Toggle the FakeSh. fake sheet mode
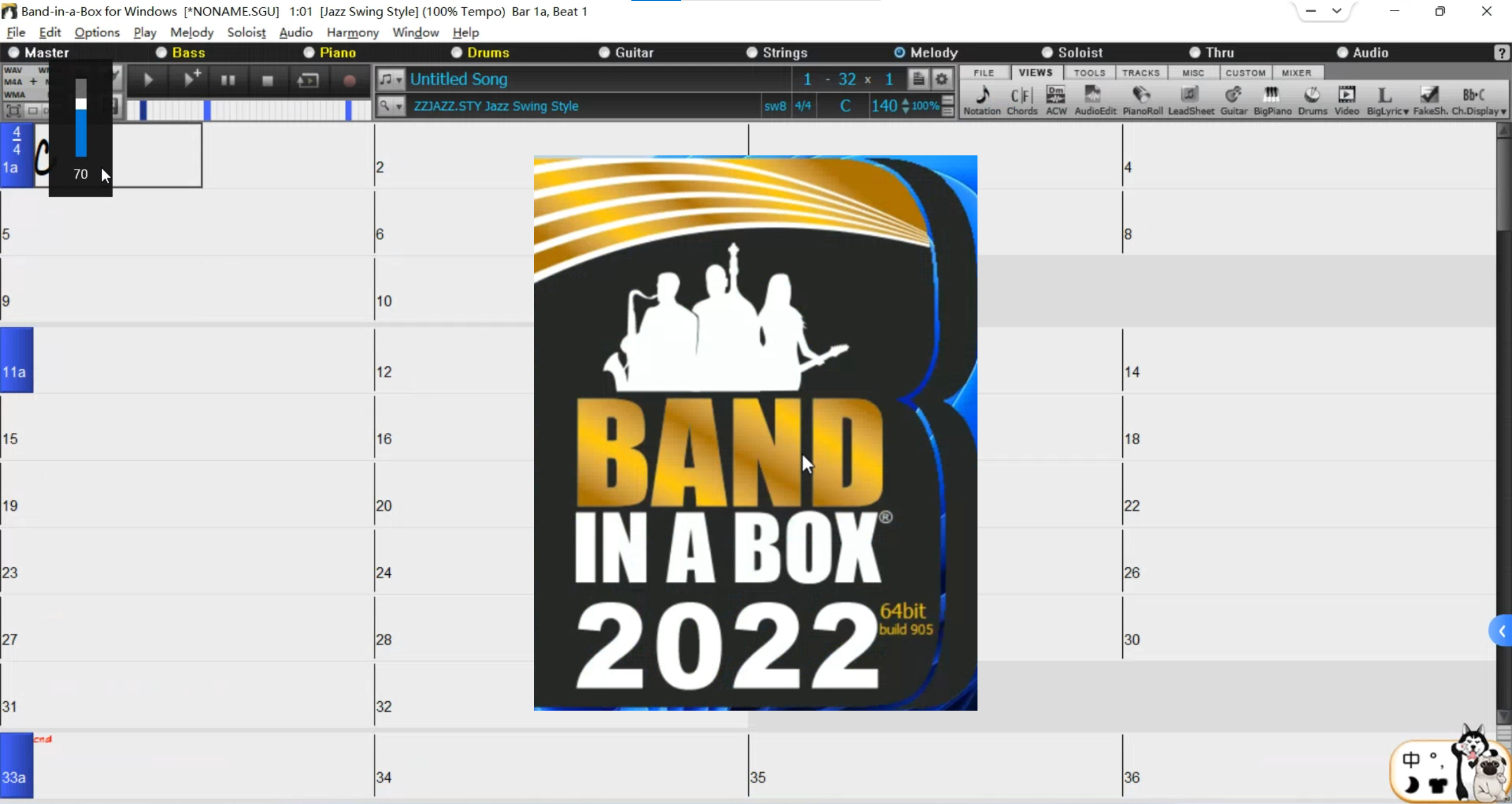Image resolution: width=1512 pixels, height=804 pixels. coord(1430,100)
